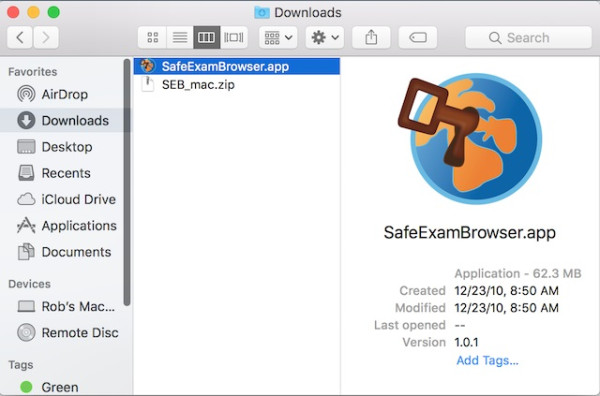Click the Remote Disc disc icon
Image resolution: width=600 pixels, height=396 pixels.
[26, 332]
